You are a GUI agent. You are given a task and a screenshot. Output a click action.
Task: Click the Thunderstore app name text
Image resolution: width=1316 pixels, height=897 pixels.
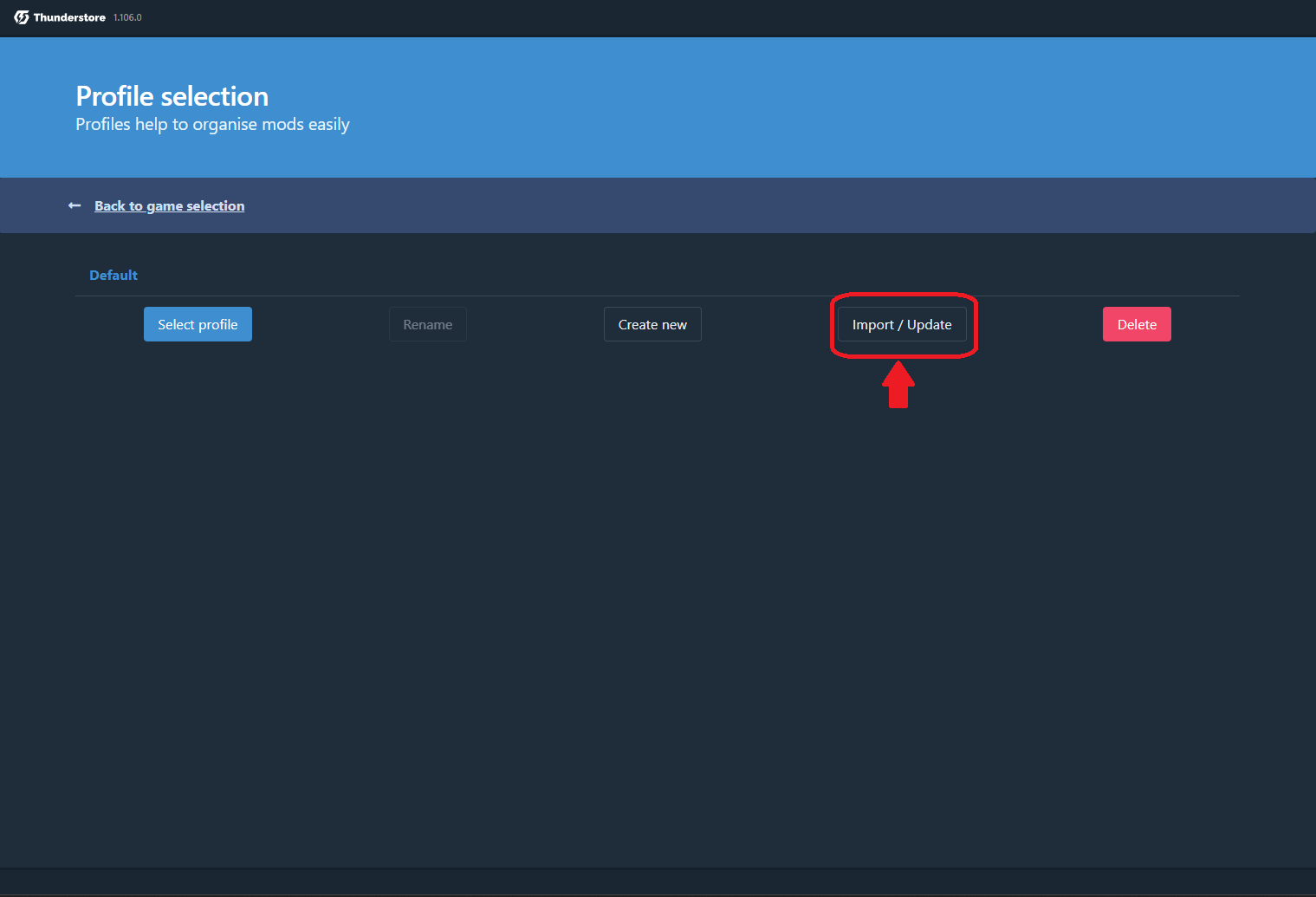tap(69, 17)
